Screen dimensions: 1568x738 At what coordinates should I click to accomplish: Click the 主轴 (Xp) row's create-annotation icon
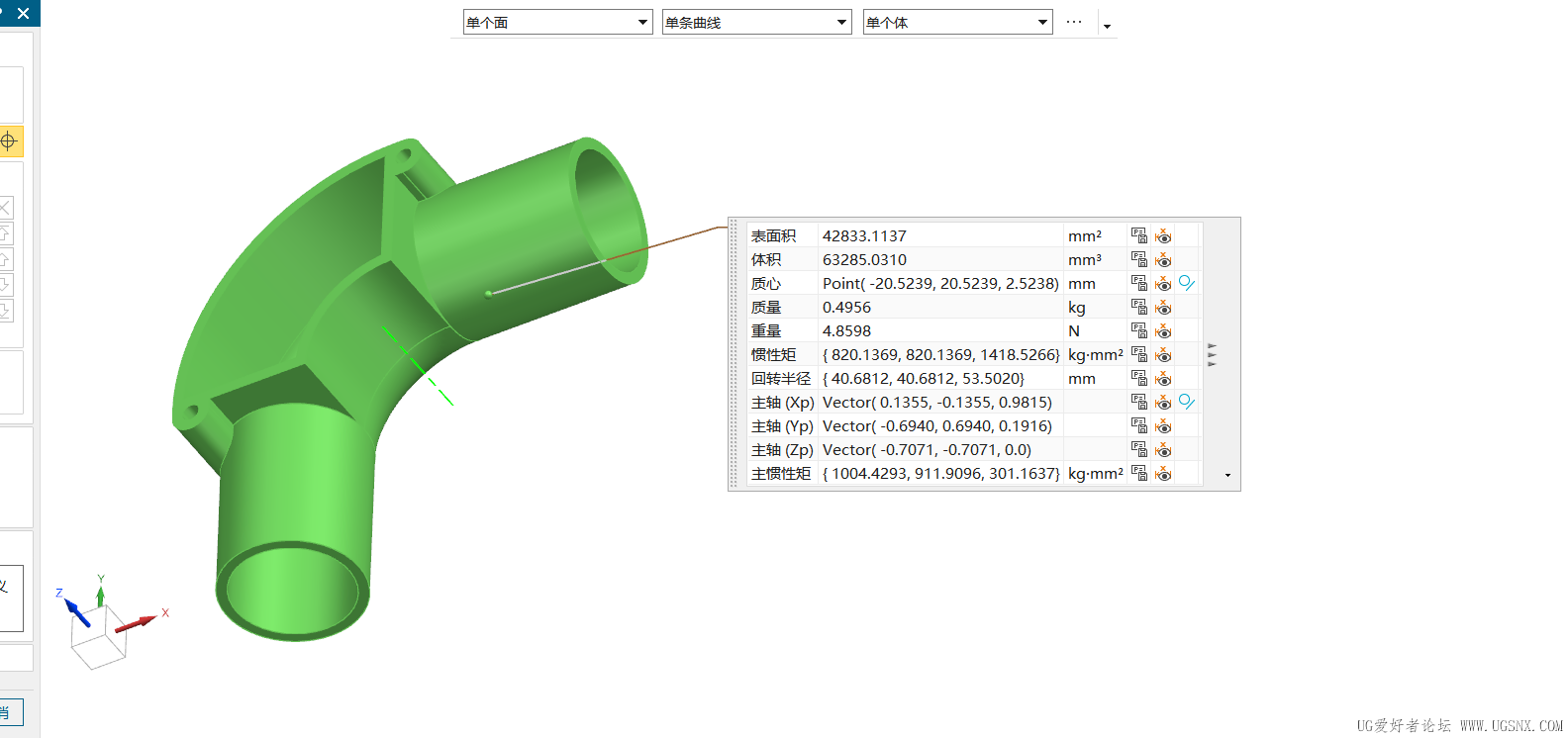(1139, 402)
